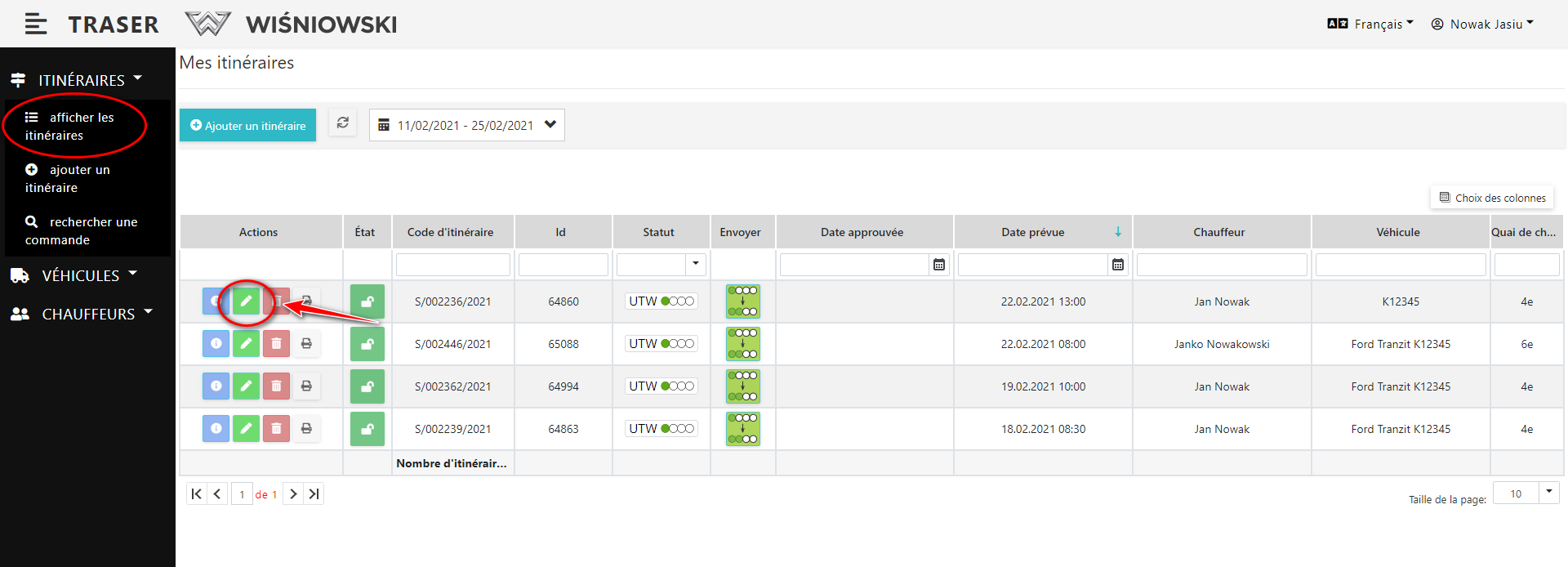
Task: Show info for itinerary S/002239/2021
Action: pyautogui.click(x=216, y=429)
